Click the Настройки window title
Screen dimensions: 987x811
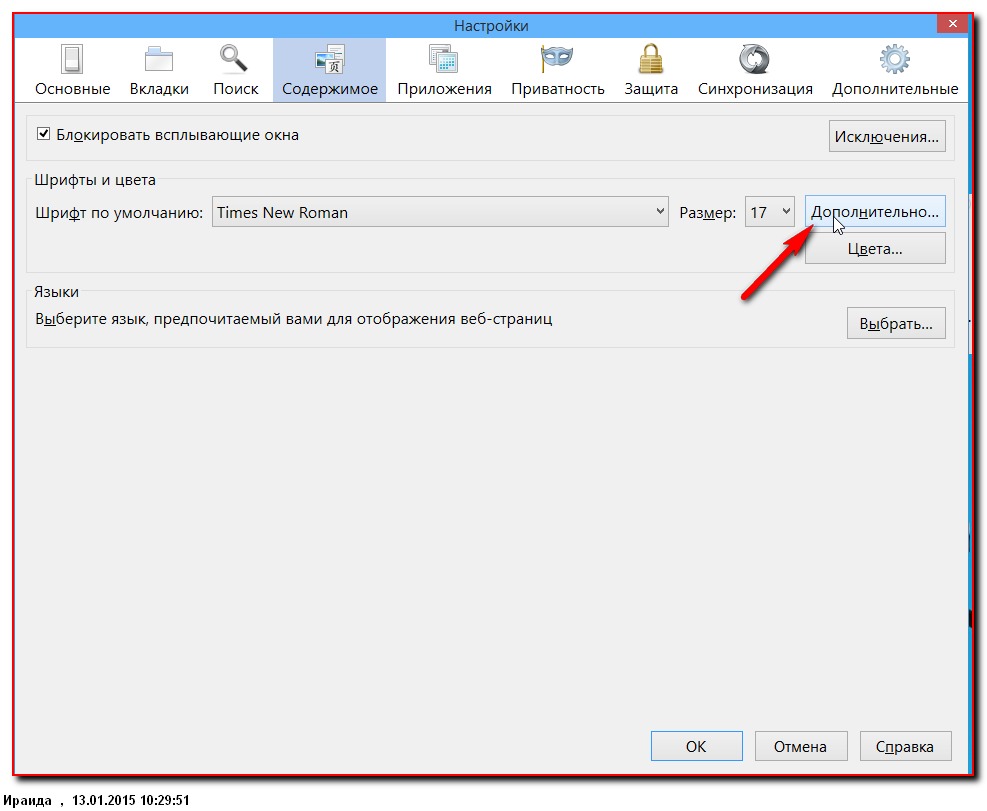click(x=491, y=26)
